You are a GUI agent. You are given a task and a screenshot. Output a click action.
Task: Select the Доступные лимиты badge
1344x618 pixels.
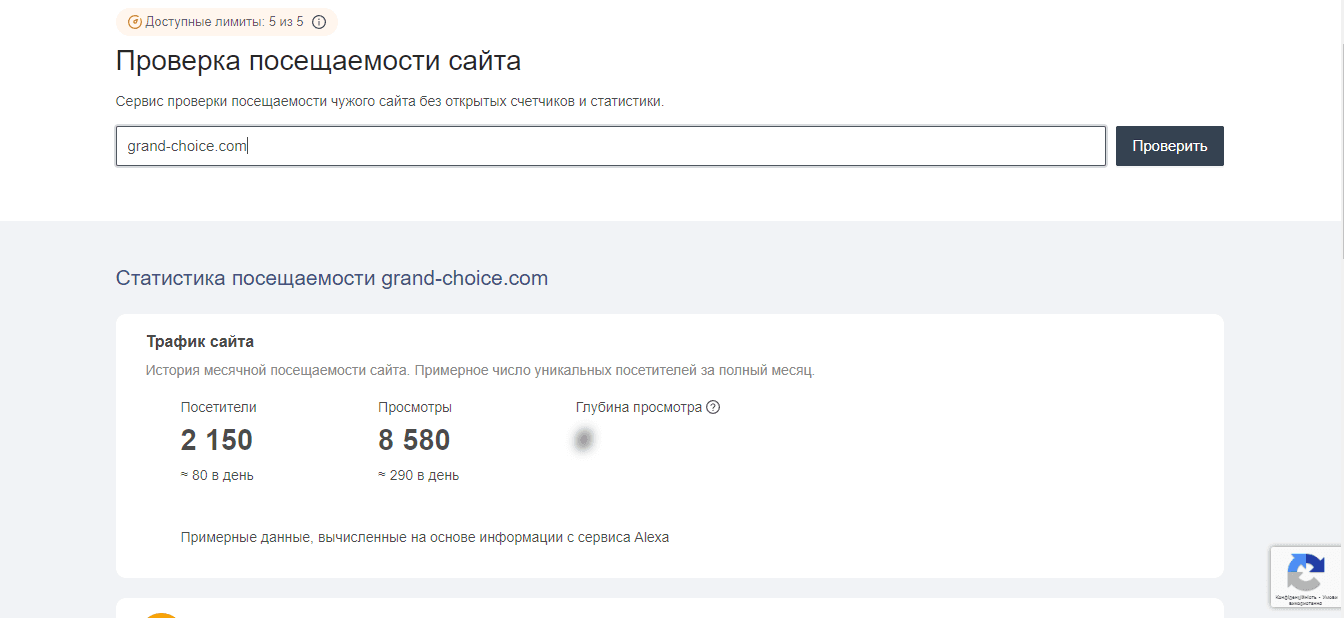(x=225, y=21)
